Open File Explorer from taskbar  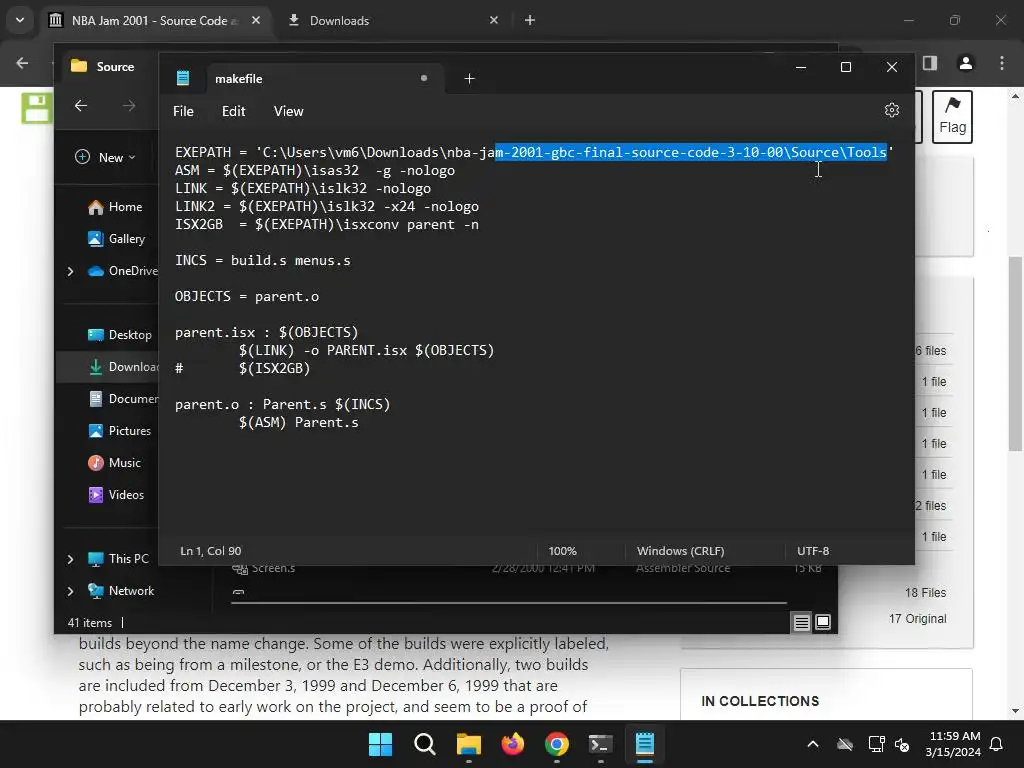pos(468,744)
